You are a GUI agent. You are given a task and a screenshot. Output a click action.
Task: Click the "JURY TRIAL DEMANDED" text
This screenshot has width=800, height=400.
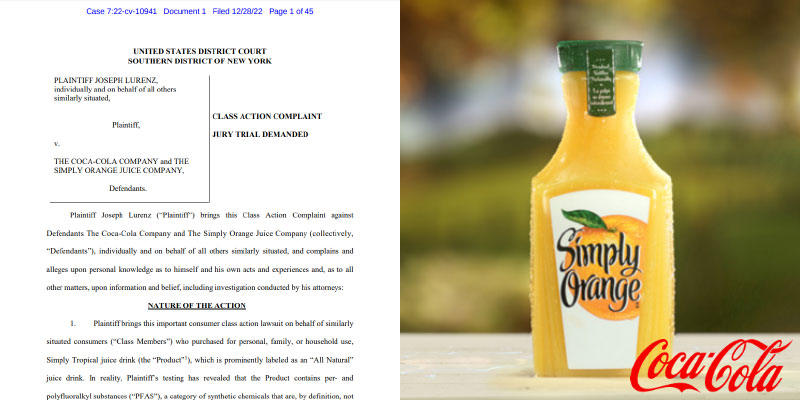click(x=260, y=134)
